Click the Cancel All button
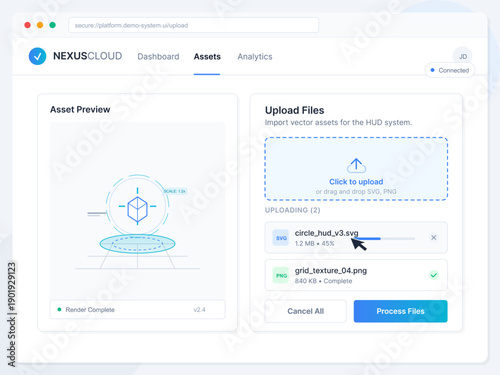Screen dimensions: 500x375 click(x=306, y=311)
